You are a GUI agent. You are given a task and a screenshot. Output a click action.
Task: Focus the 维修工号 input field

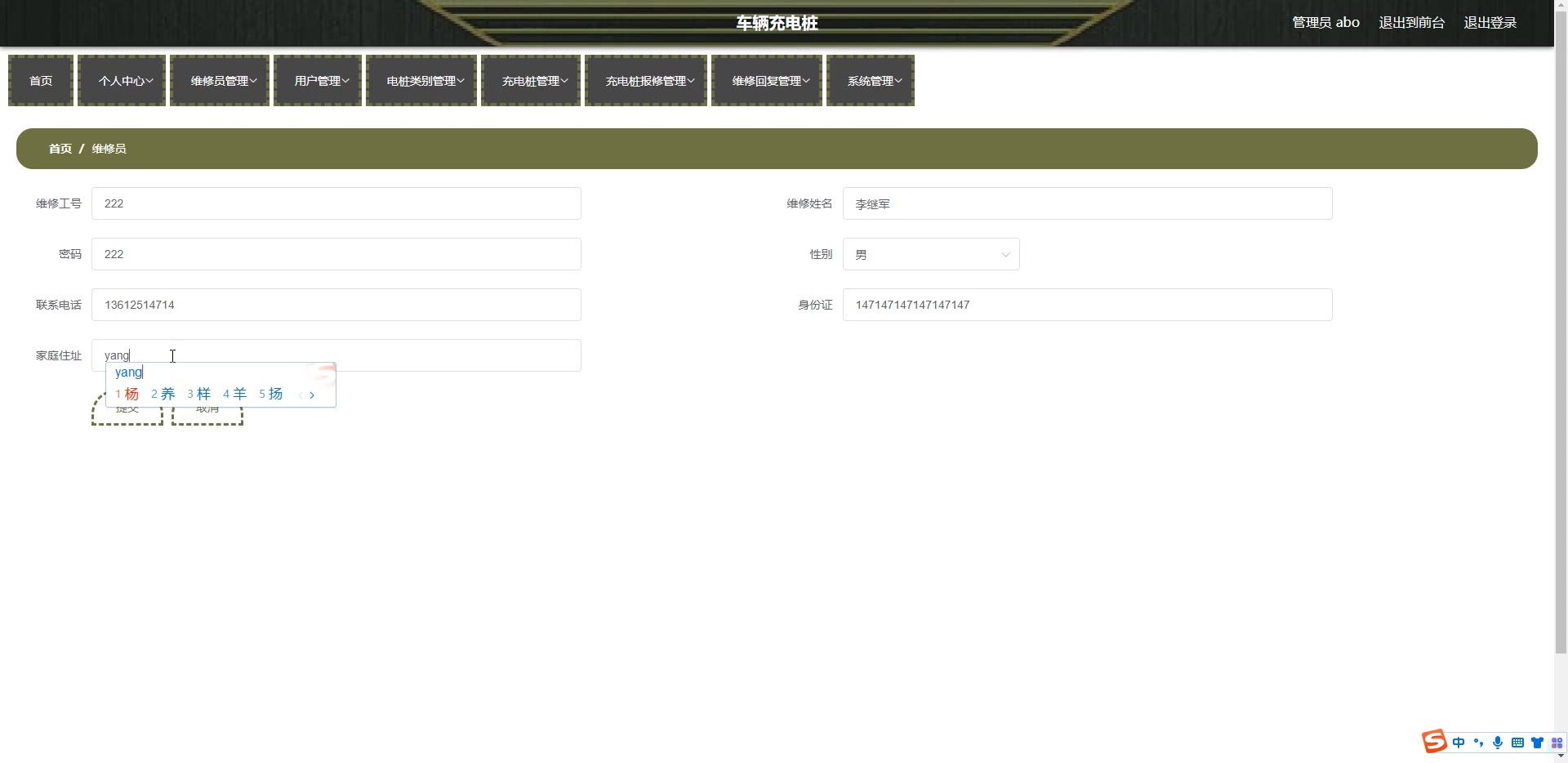336,203
